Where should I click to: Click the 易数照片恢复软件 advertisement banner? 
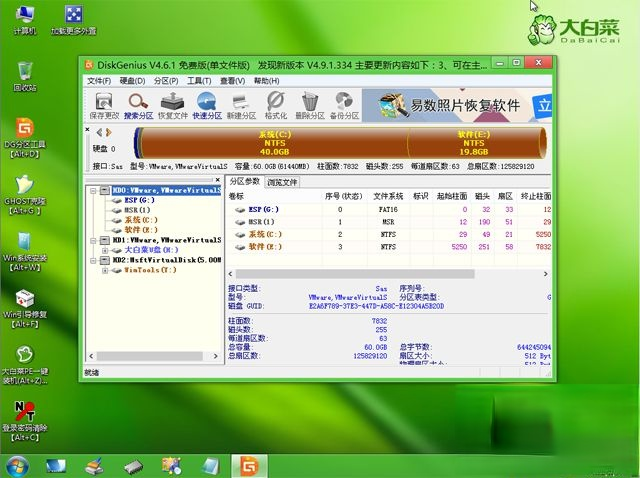pyautogui.click(x=457, y=106)
